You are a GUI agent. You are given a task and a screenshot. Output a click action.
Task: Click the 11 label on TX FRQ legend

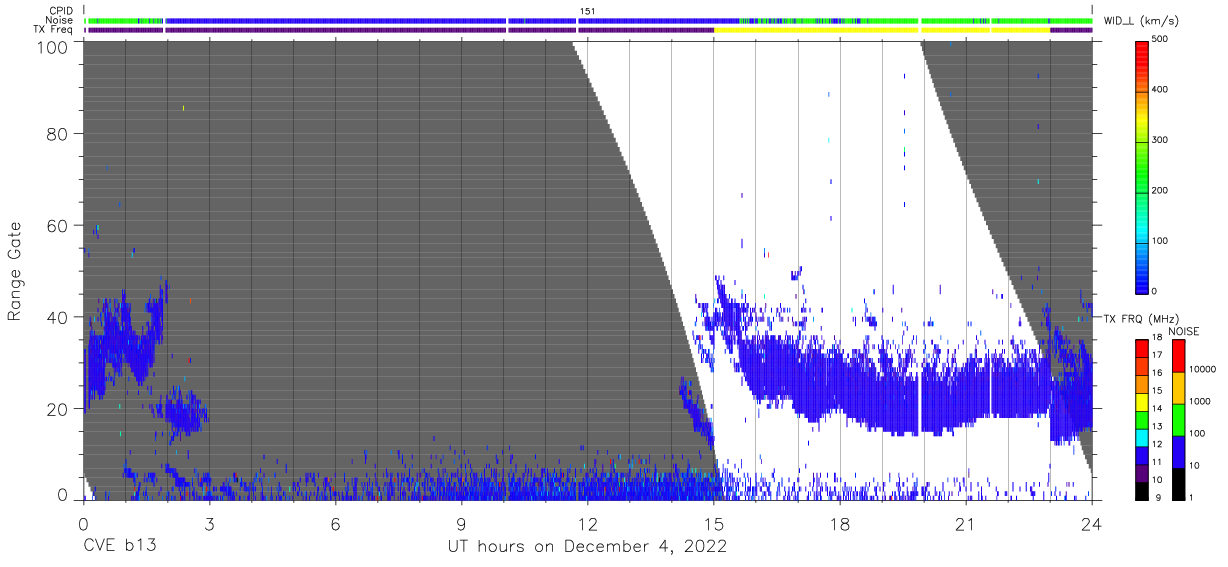click(1157, 462)
